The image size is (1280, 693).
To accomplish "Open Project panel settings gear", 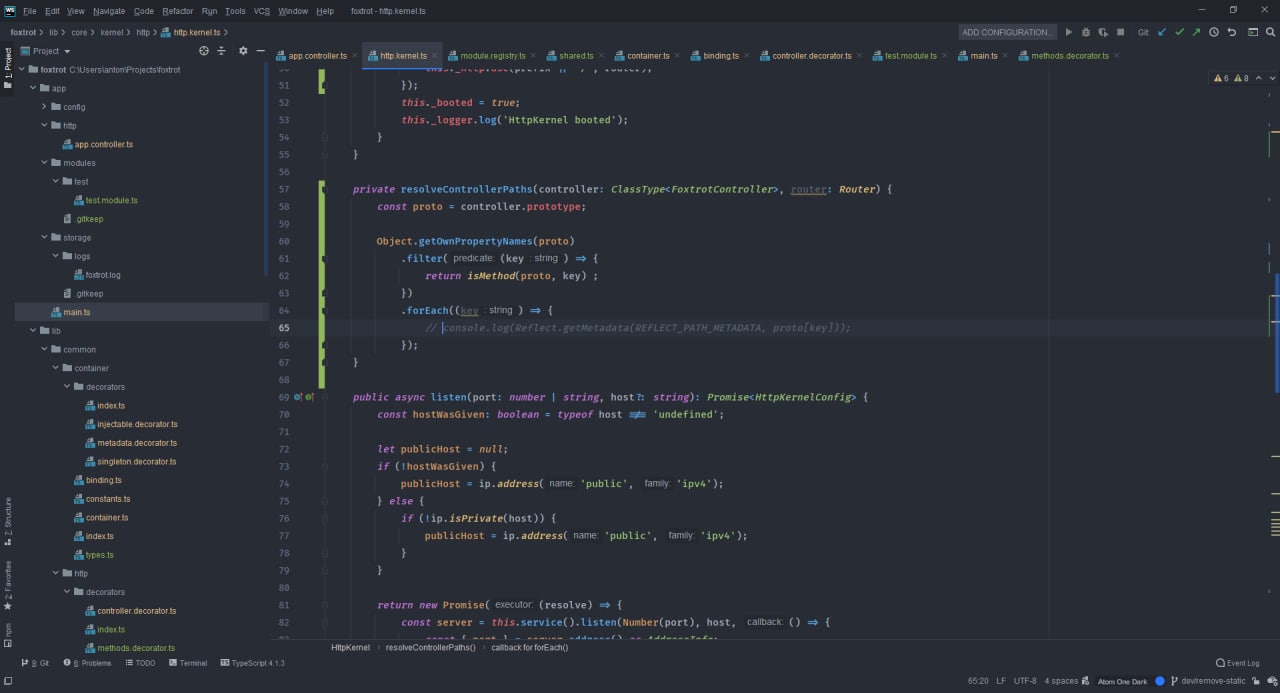I will coord(242,51).
